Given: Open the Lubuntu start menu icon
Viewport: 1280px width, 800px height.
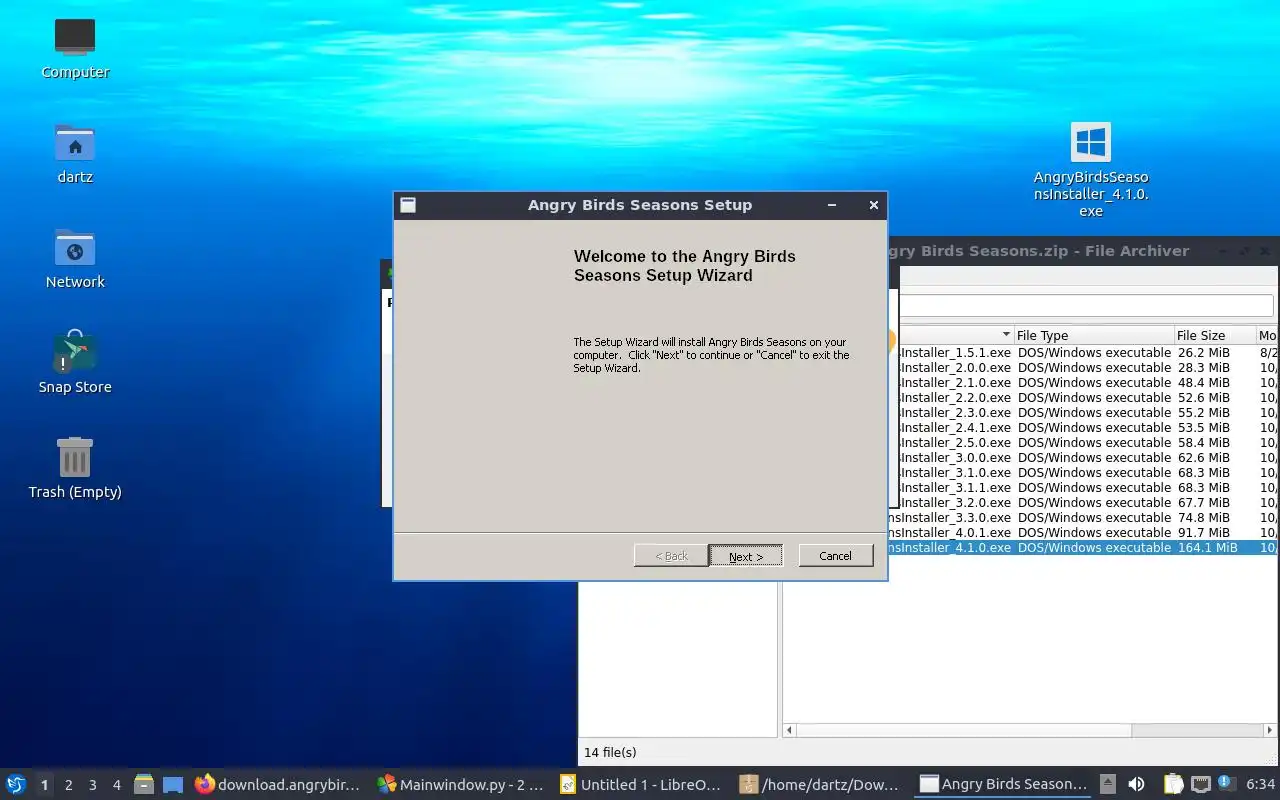Looking at the screenshot, I should 16,784.
